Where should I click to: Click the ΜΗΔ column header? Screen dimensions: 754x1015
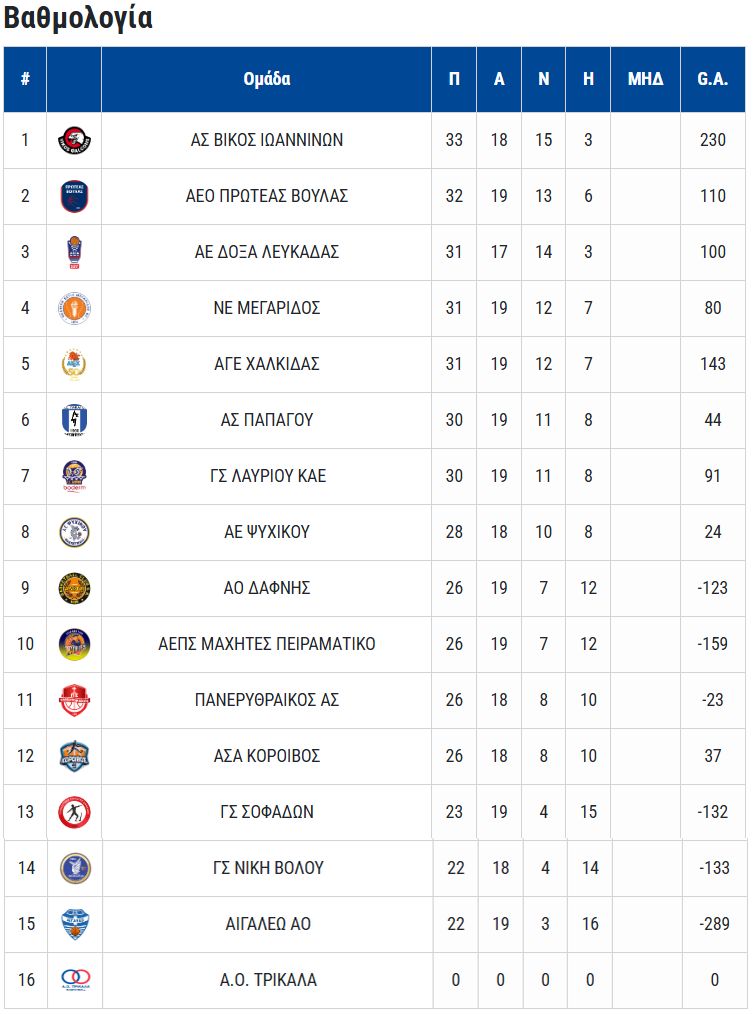pos(645,79)
